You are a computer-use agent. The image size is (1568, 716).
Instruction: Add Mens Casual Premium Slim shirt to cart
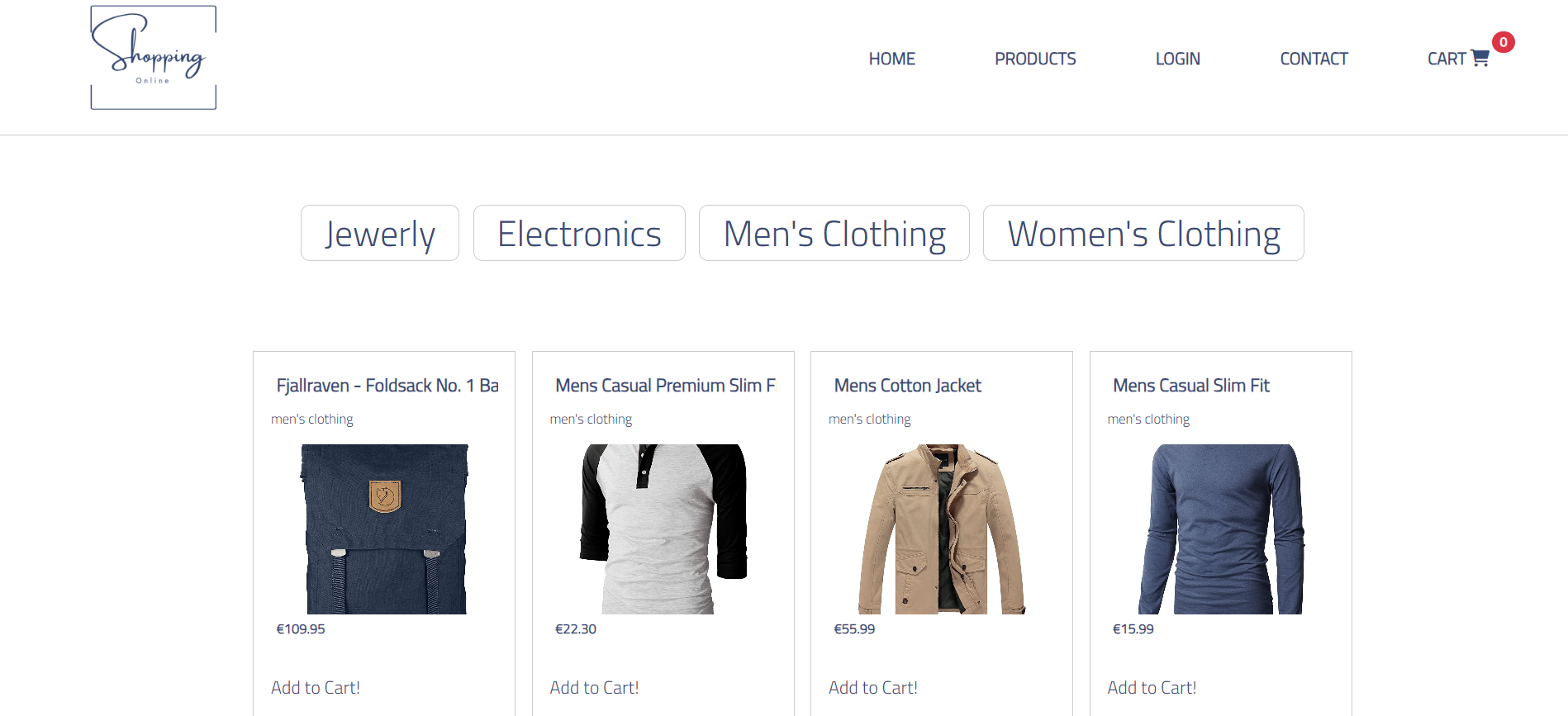594,687
